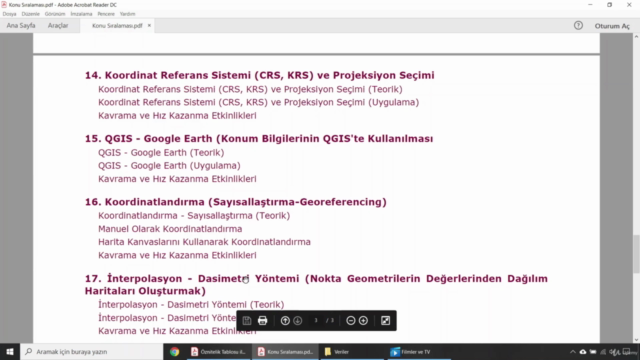640x360 pixels.
Task: Click the Oturum Aç sign-in button
Action: 612,26
